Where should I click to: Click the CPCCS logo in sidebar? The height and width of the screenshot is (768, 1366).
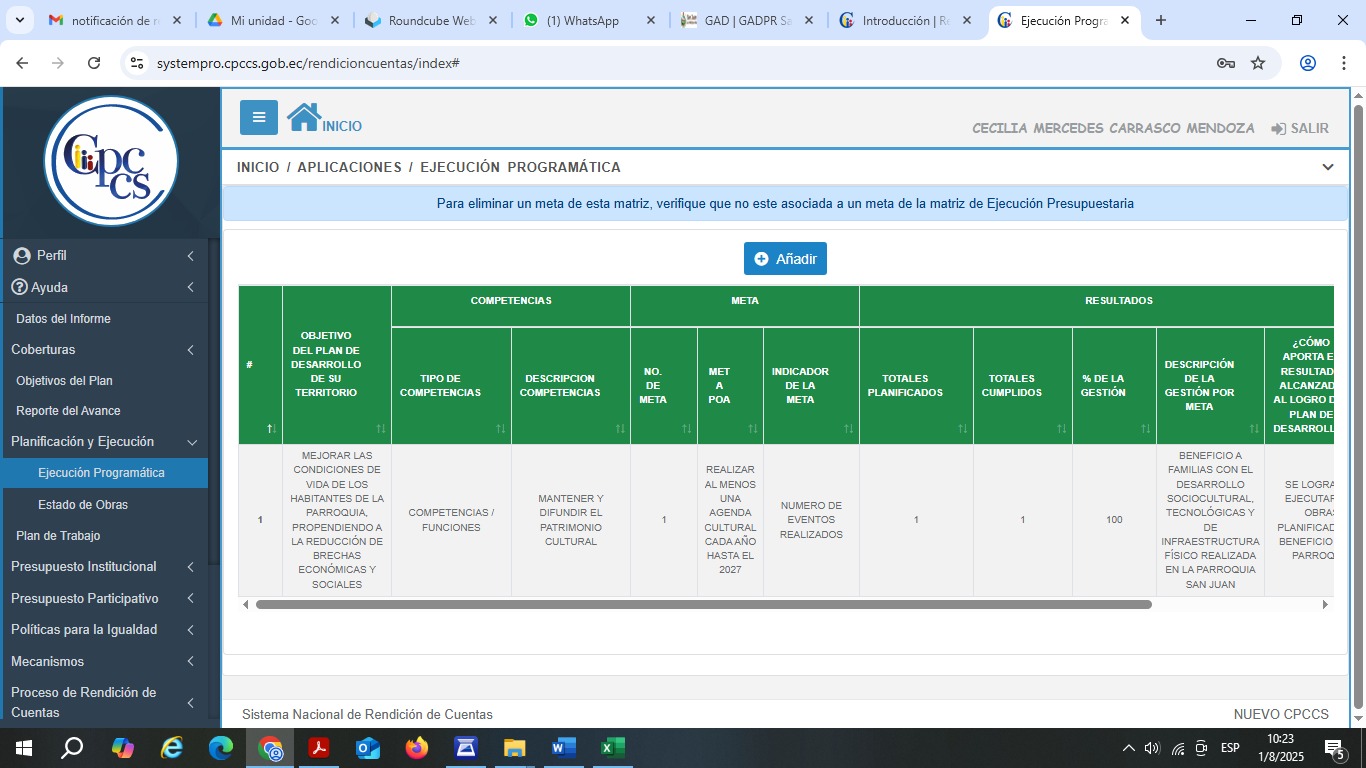click(x=110, y=161)
